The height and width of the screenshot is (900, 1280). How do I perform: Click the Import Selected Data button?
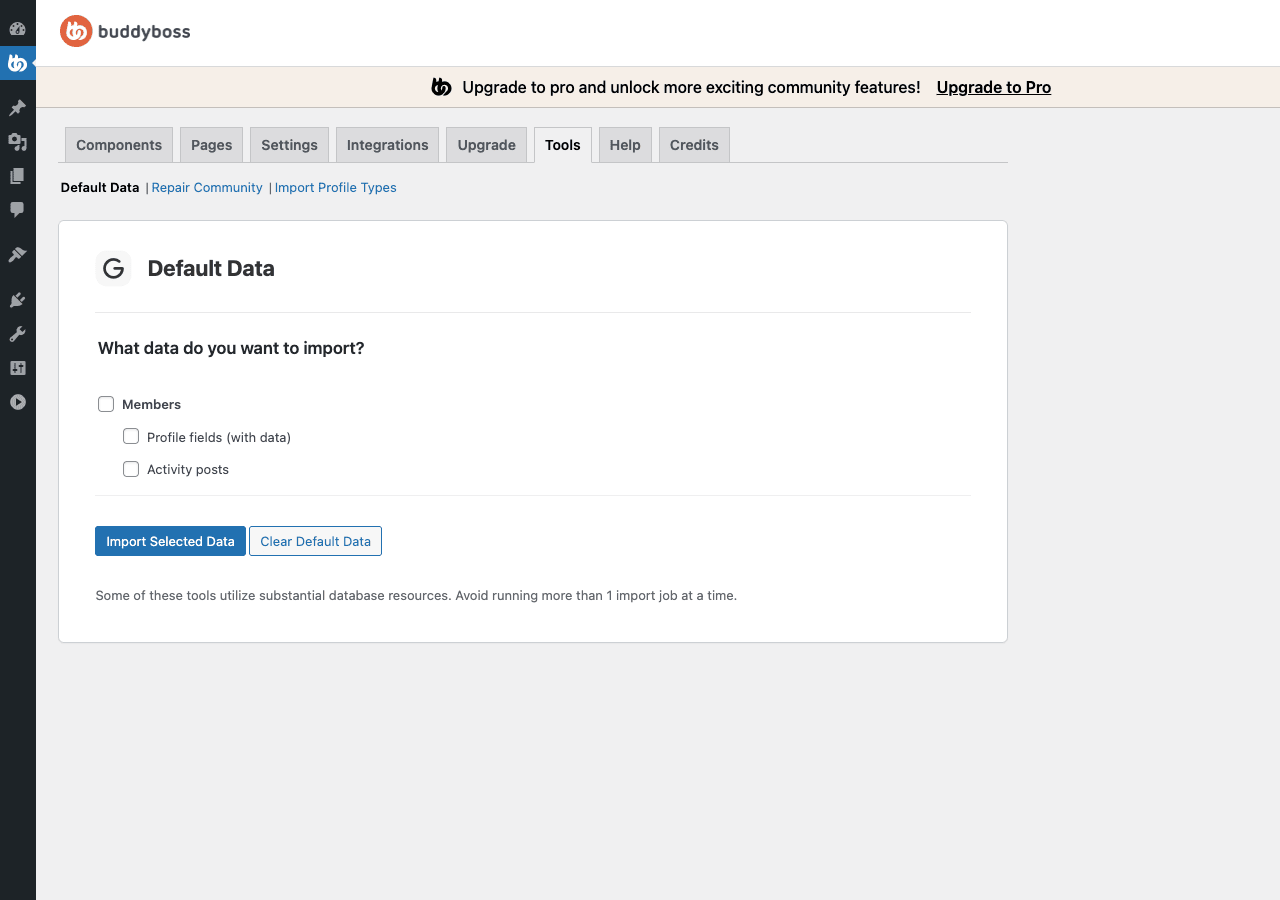[170, 541]
